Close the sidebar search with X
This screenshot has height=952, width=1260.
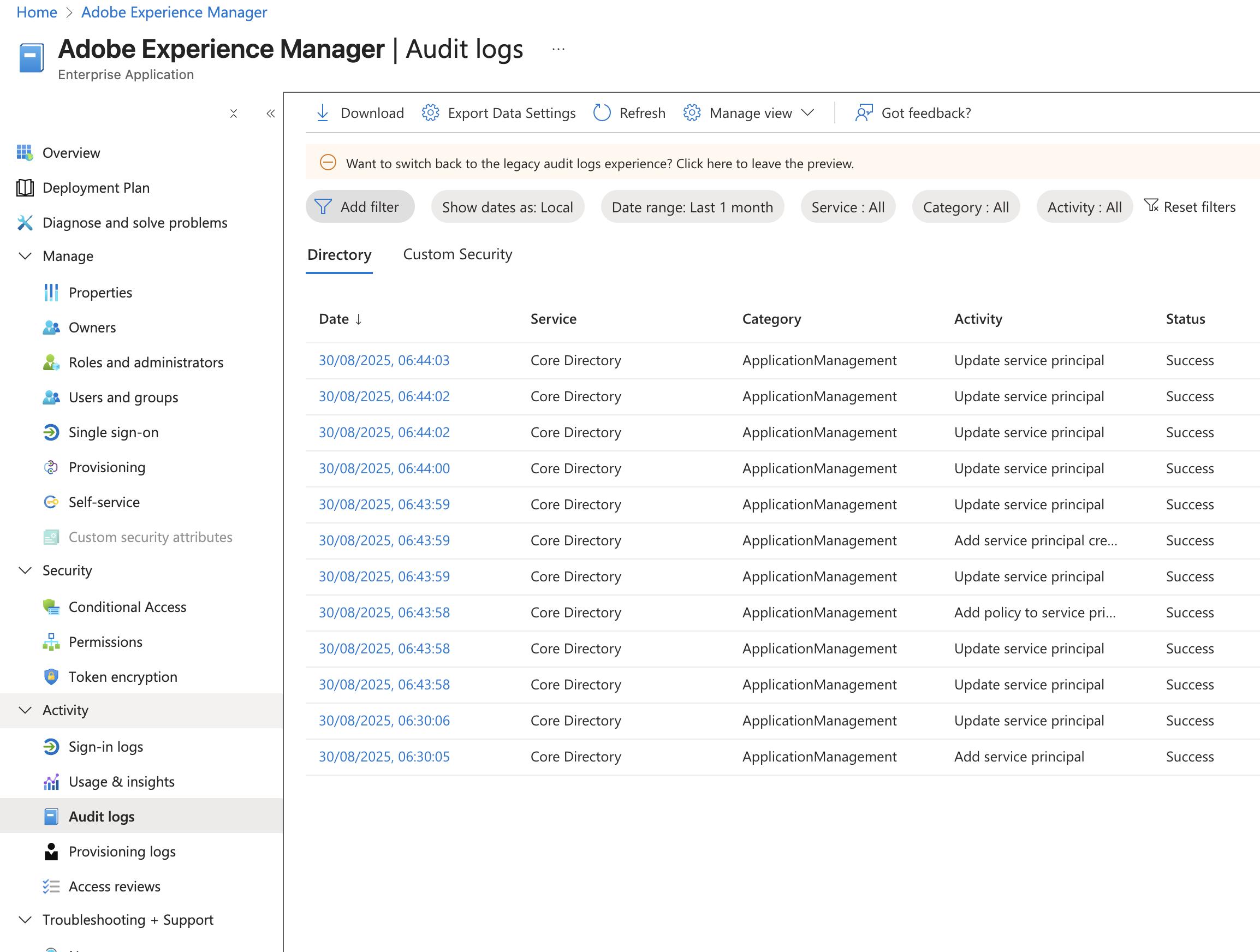click(234, 114)
